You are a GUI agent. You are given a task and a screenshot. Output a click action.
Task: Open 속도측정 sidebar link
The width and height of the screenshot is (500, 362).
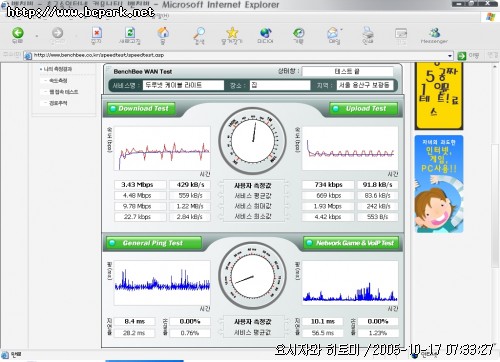coord(58,80)
